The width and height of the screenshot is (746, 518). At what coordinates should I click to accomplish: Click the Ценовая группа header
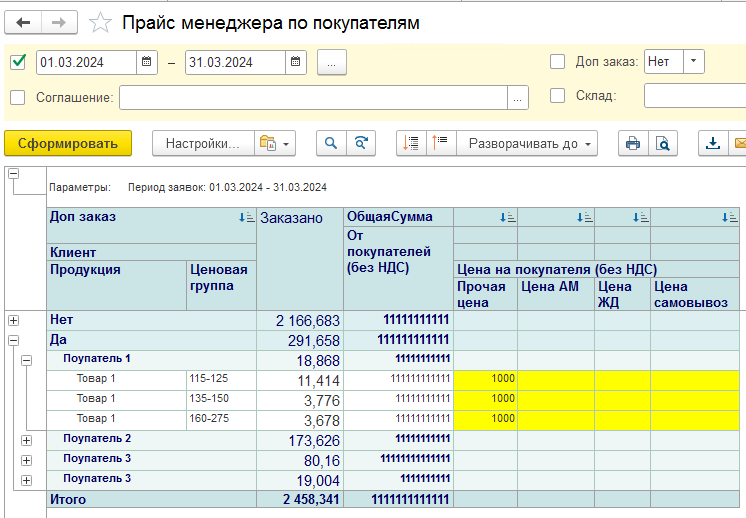[221, 285]
